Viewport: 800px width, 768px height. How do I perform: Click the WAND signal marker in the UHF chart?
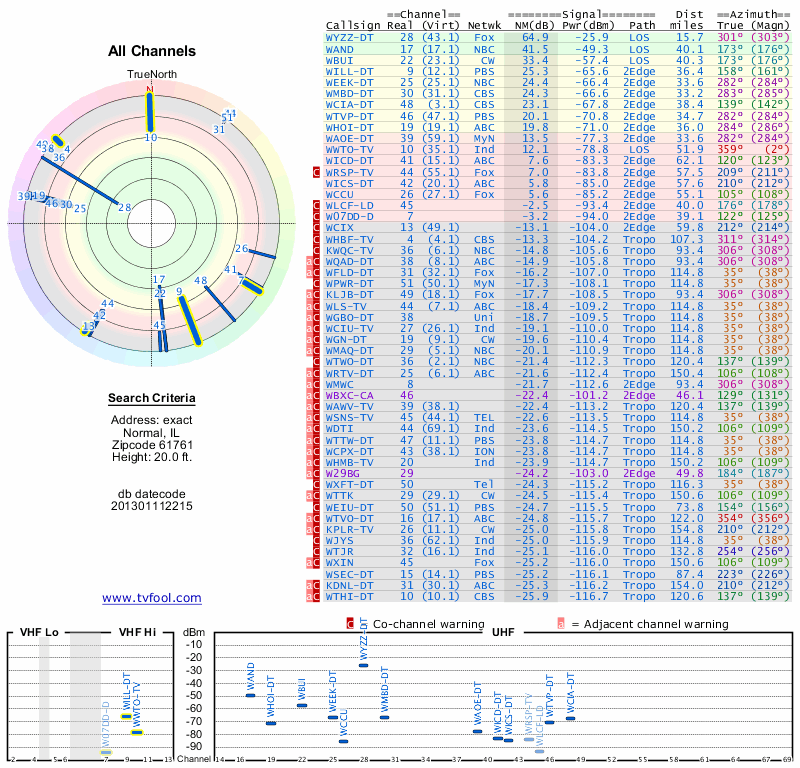251,695
